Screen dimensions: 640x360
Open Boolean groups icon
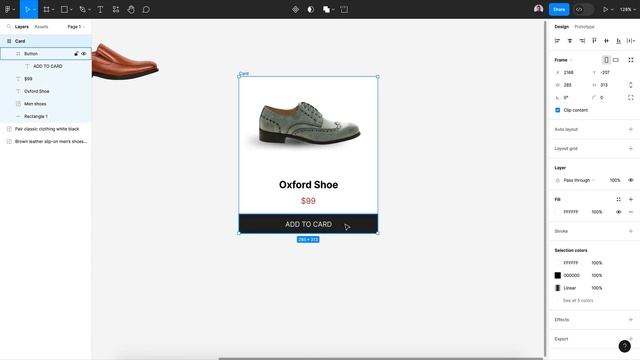pos(326,9)
